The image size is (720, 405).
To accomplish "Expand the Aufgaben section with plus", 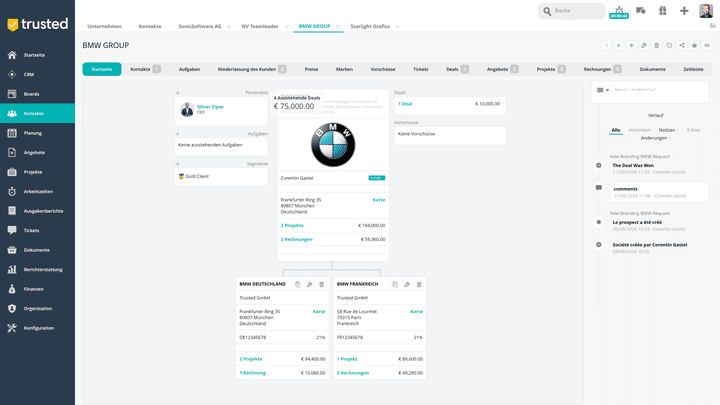I will click(x=177, y=133).
